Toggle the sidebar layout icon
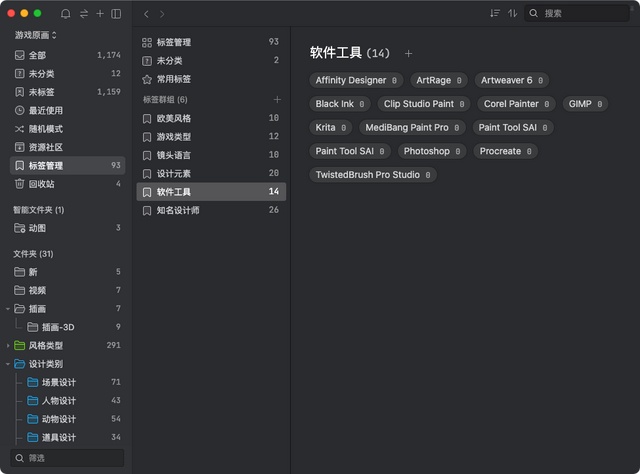Viewport: 640px width, 474px height. point(116,13)
